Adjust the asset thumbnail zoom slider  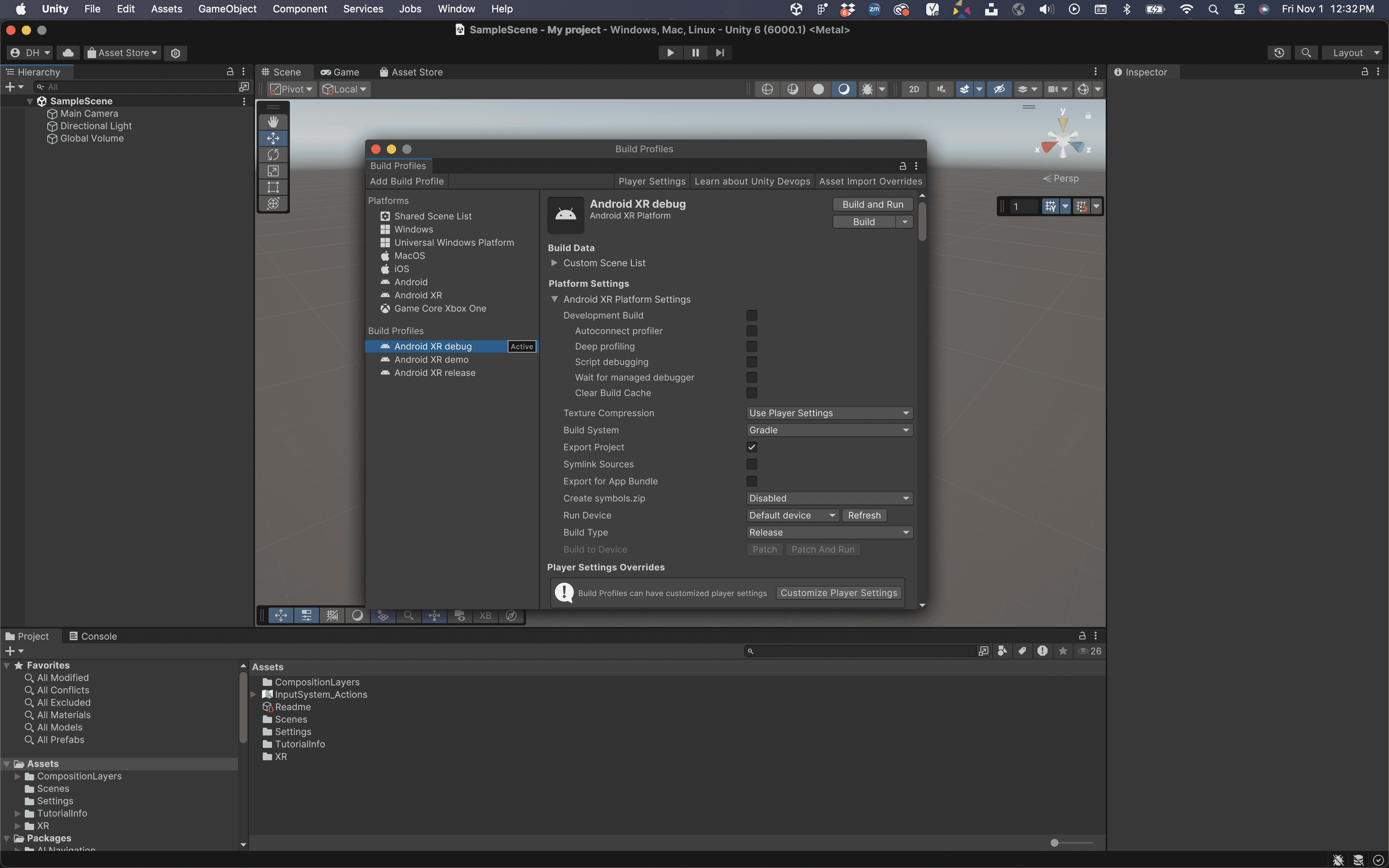pos(1055,842)
